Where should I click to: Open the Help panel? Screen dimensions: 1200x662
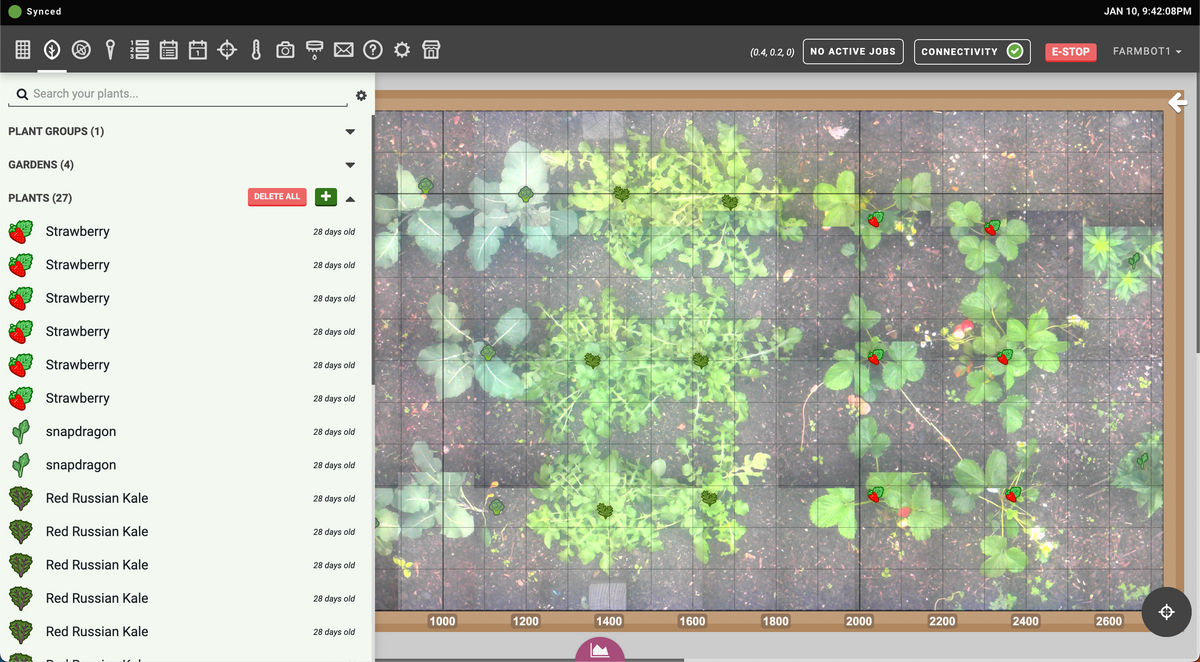pos(372,48)
